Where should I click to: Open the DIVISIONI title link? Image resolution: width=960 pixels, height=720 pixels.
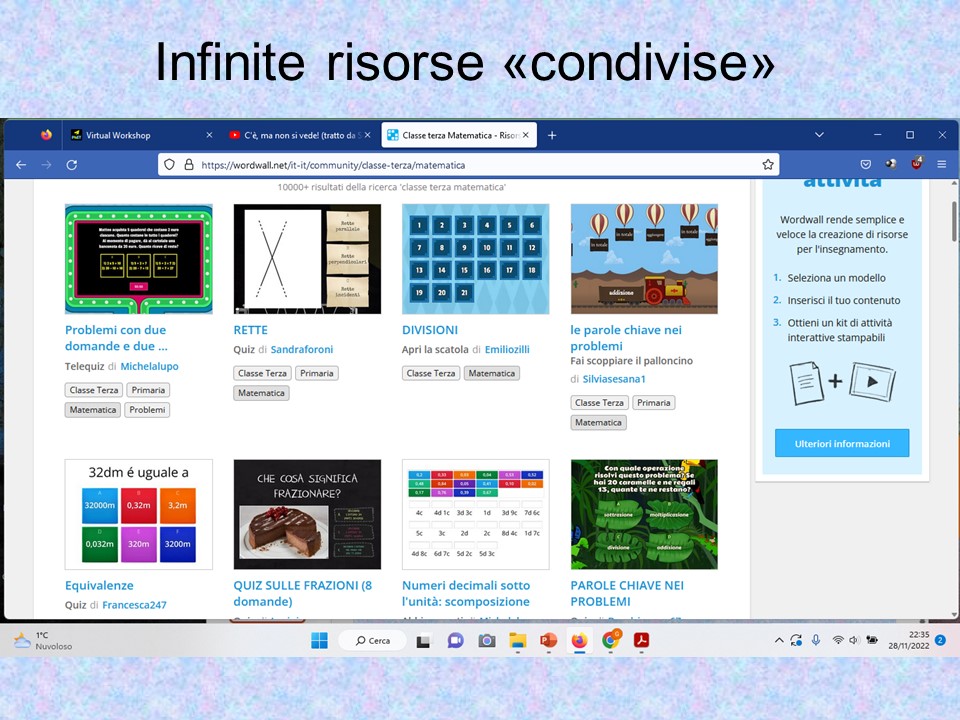click(x=430, y=330)
